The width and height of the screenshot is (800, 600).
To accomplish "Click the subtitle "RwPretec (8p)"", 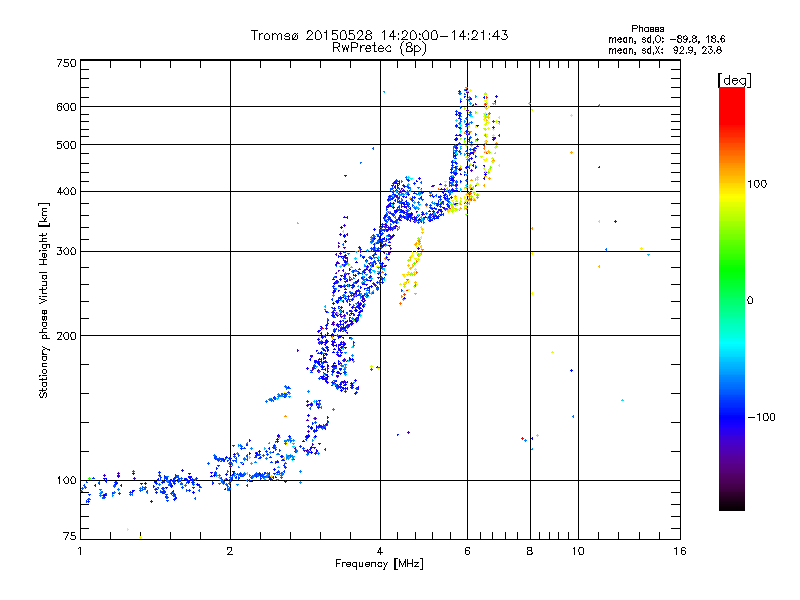I will click(x=379, y=48).
